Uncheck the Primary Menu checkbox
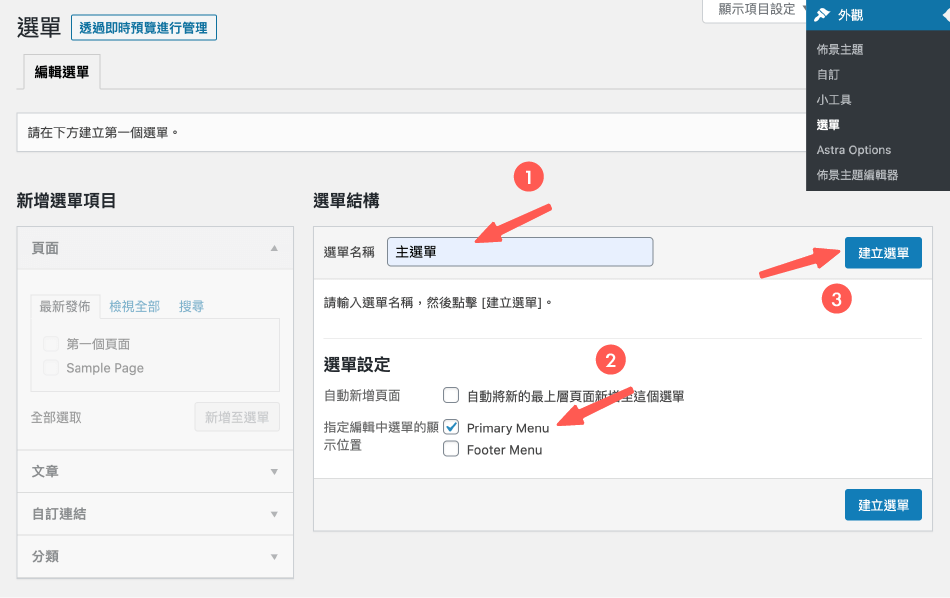 tap(451, 427)
